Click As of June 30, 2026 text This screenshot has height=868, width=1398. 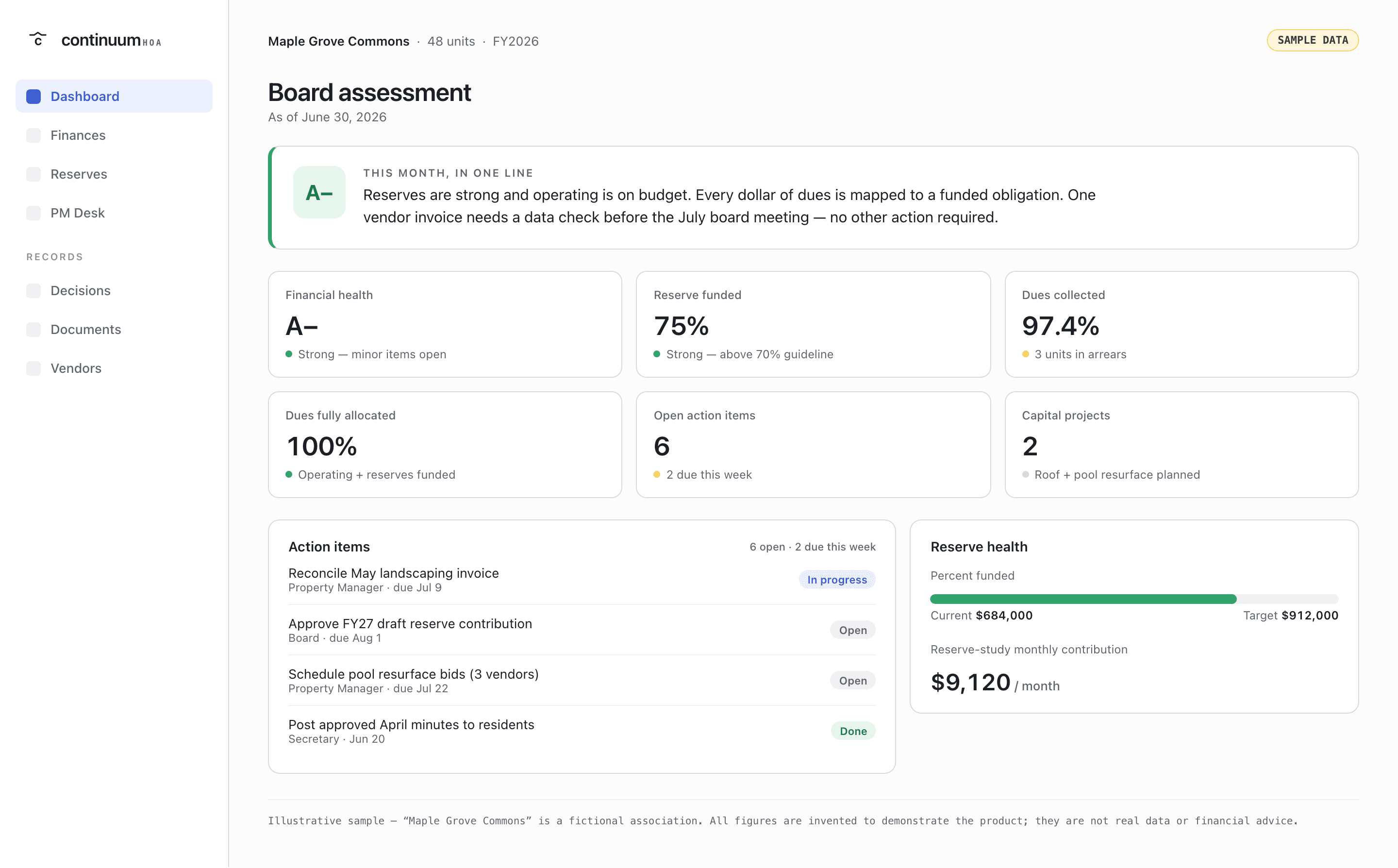point(327,117)
